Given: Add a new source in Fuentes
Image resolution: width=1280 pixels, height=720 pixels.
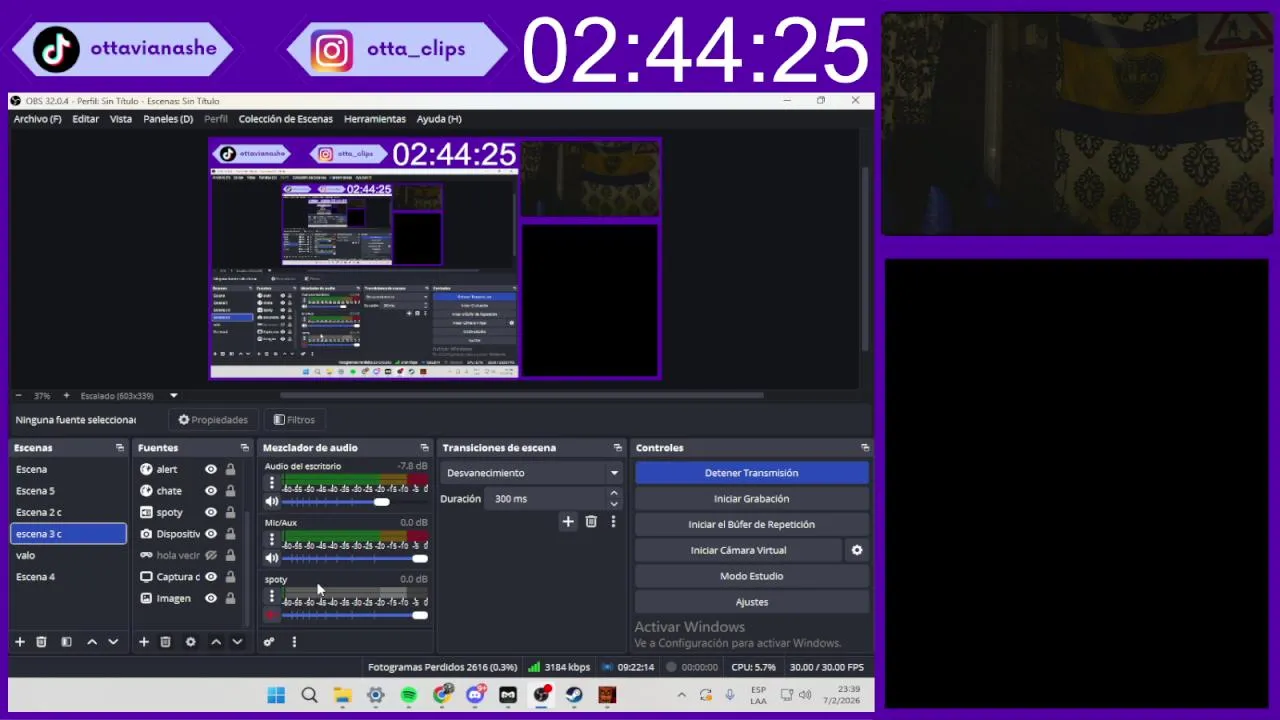Looking at the screenshot, I should [144, 642].
